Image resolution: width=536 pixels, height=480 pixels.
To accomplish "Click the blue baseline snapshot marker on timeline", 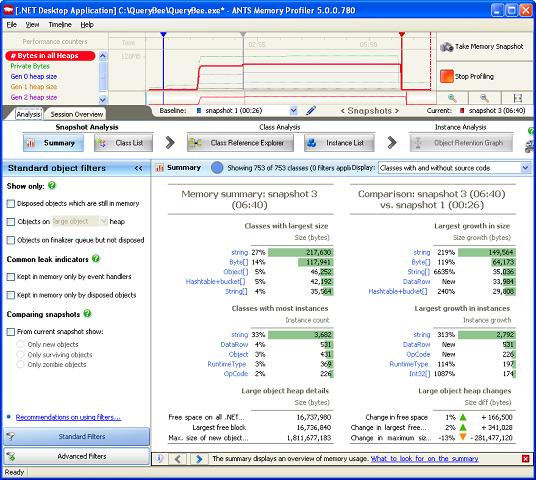I will 163,34.
